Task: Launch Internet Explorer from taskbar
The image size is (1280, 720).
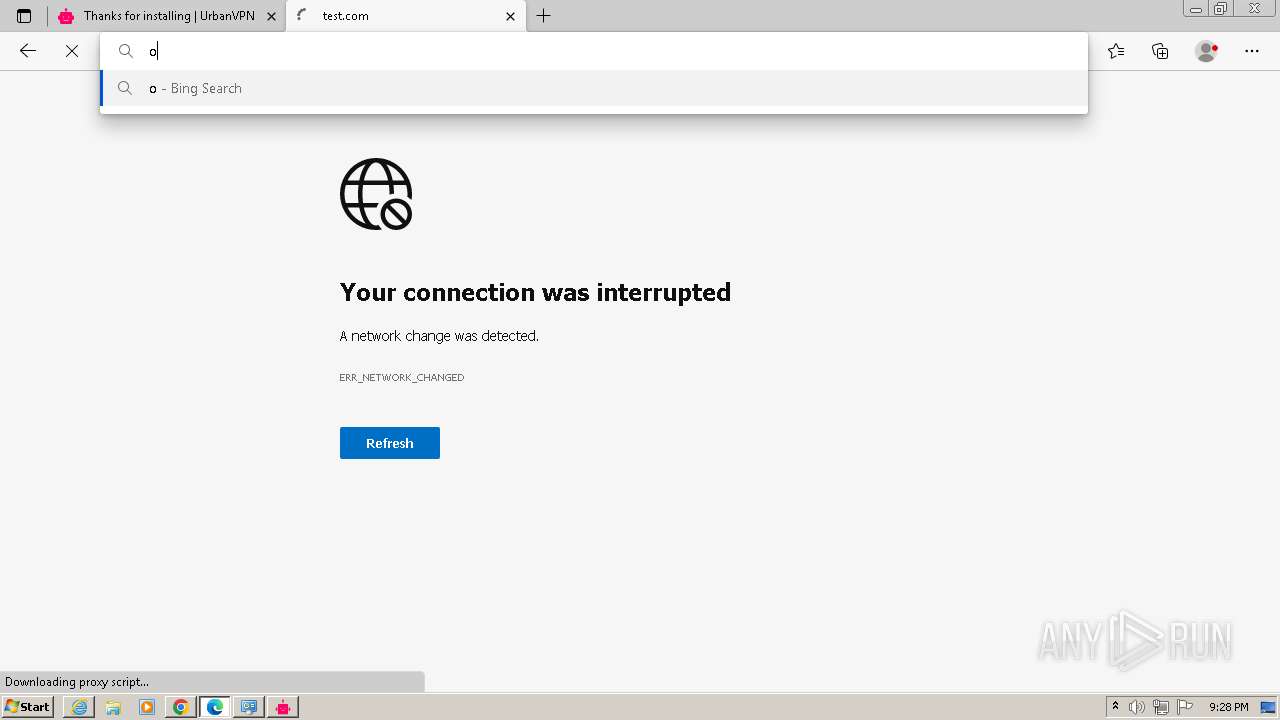Action: pos(79,707)
